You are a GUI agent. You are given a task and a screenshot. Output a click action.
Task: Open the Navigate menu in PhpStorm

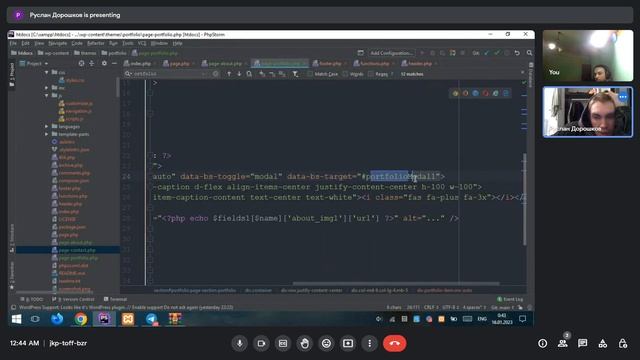coord(58,43)
